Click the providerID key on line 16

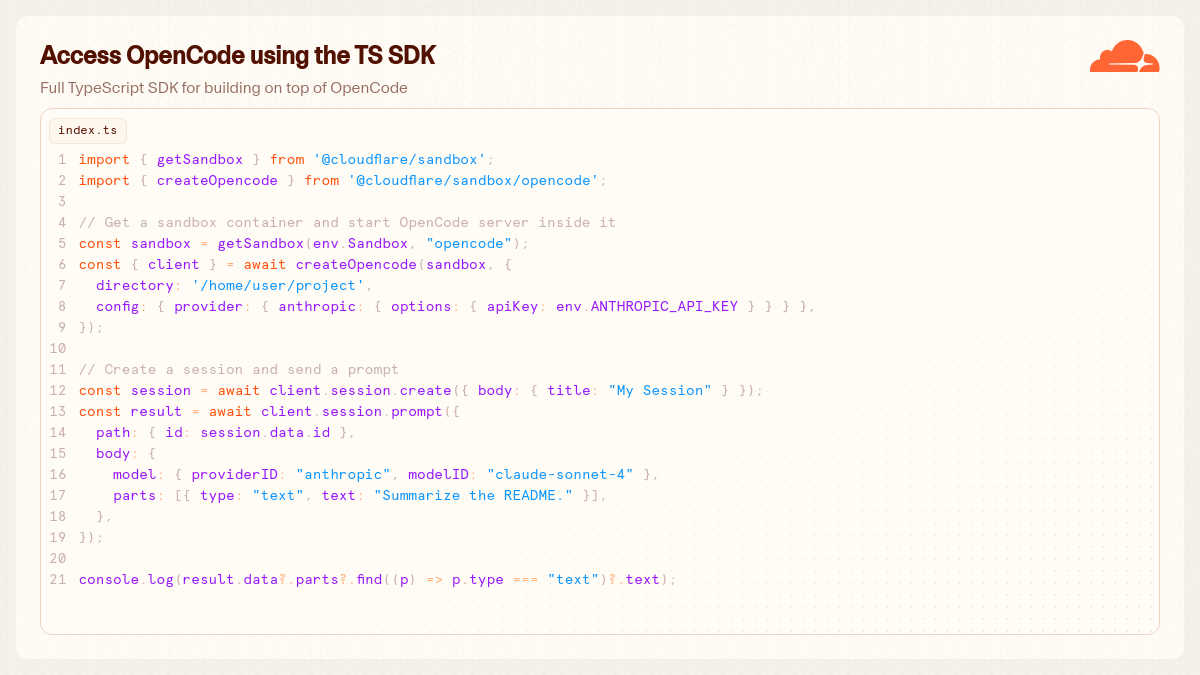coord(235,475)
